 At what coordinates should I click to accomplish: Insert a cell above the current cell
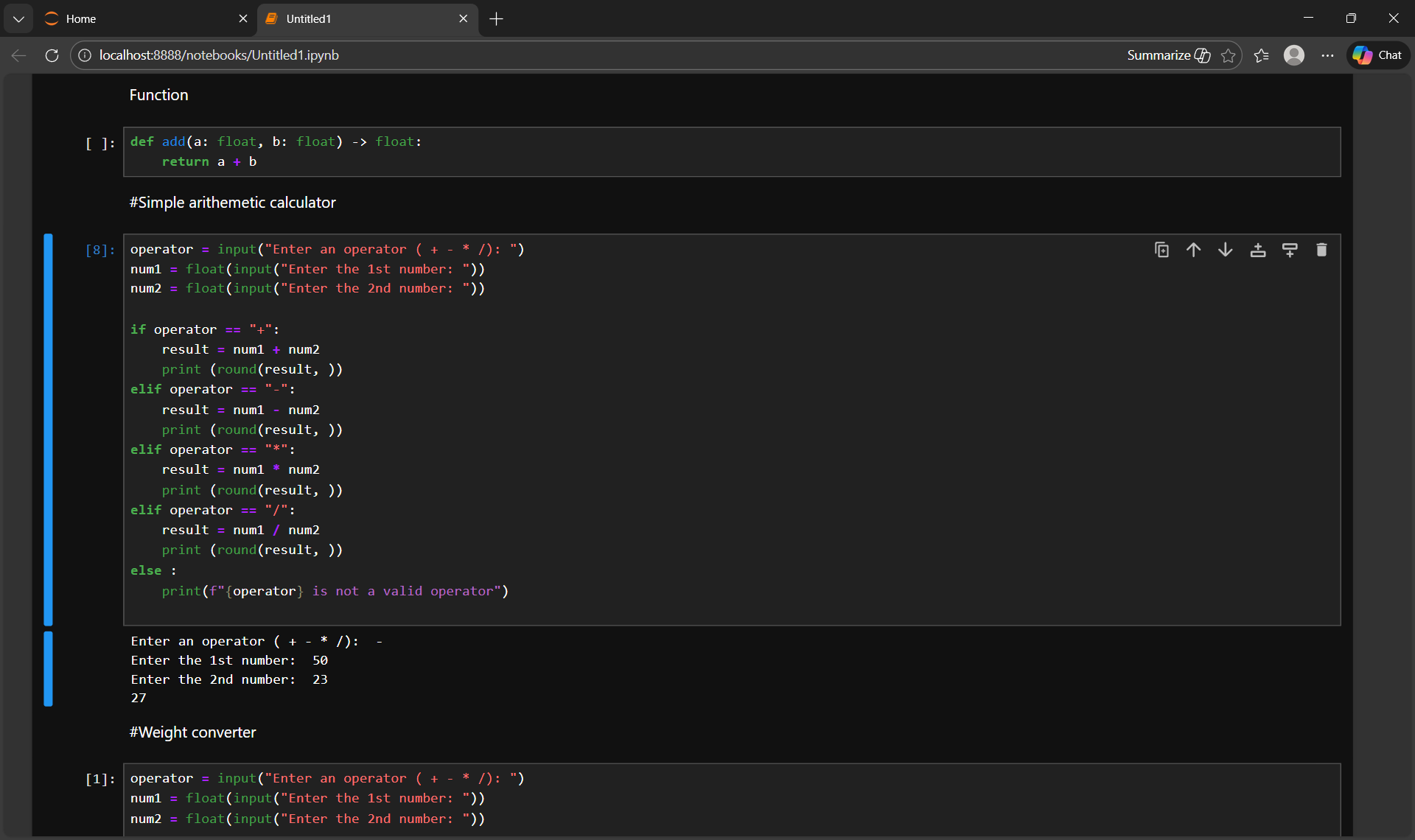click(1257, 250)
